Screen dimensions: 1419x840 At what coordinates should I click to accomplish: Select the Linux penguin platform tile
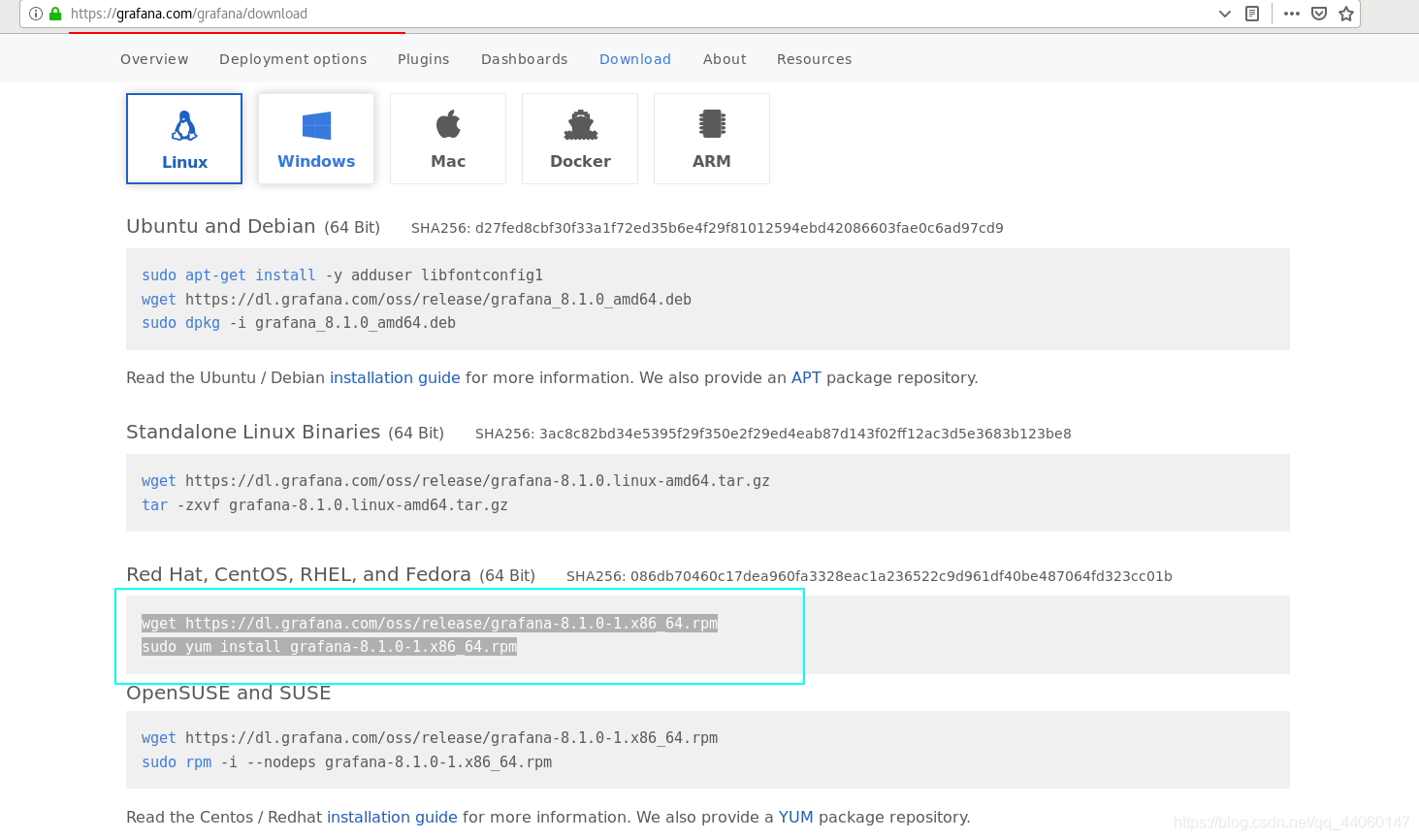[x=184, y=139]
